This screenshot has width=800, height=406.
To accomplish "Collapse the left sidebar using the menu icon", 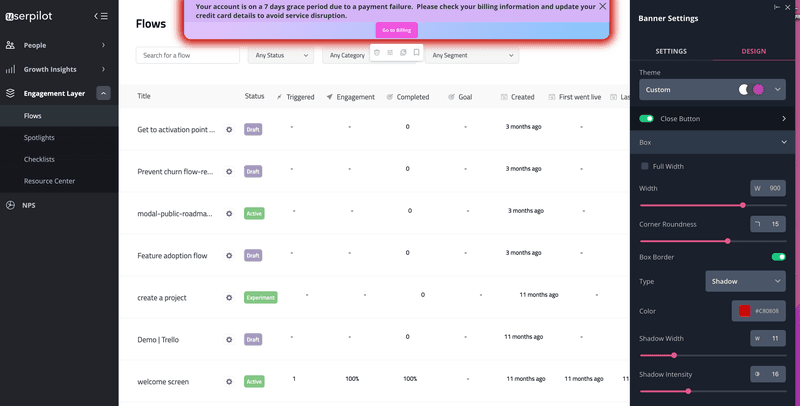I will pyautogui.click(x=100, y=16).
